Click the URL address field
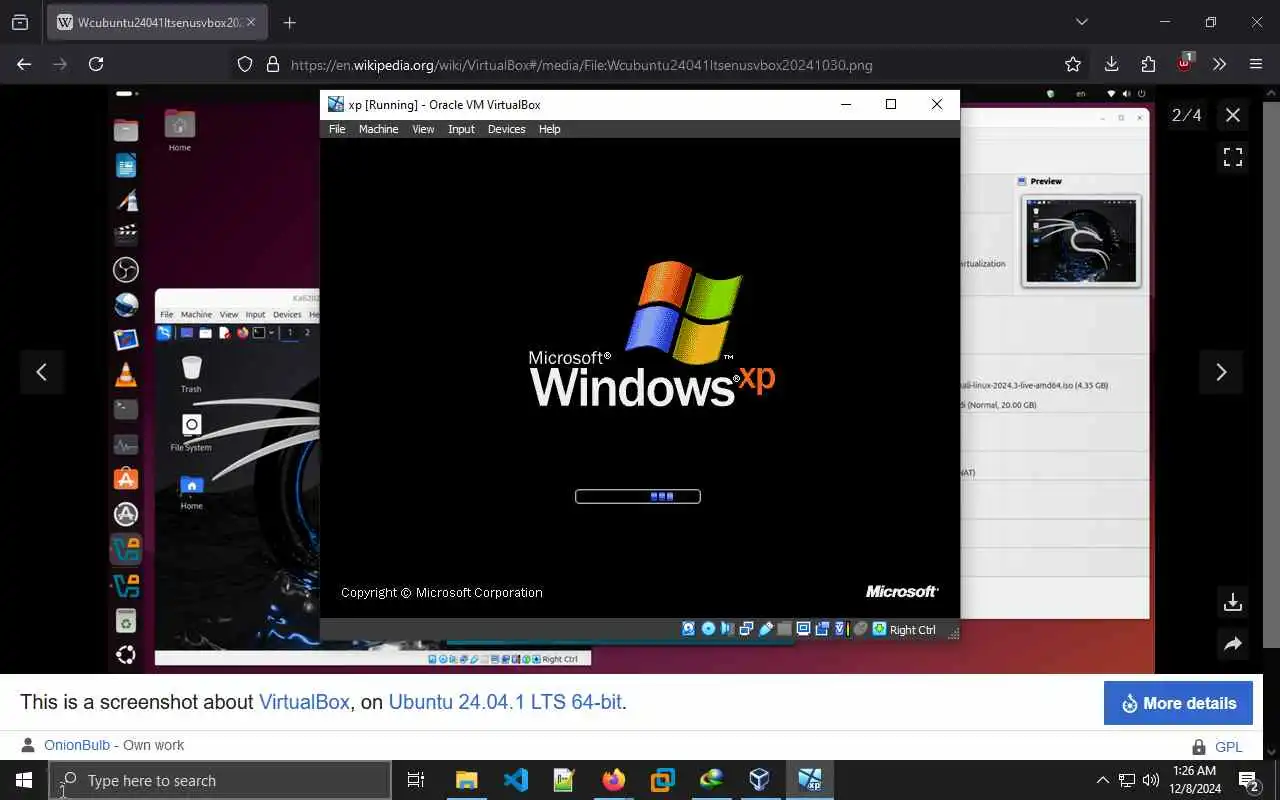The width and height of the screenshot is (1280, 800). click(x=660, y=65)
